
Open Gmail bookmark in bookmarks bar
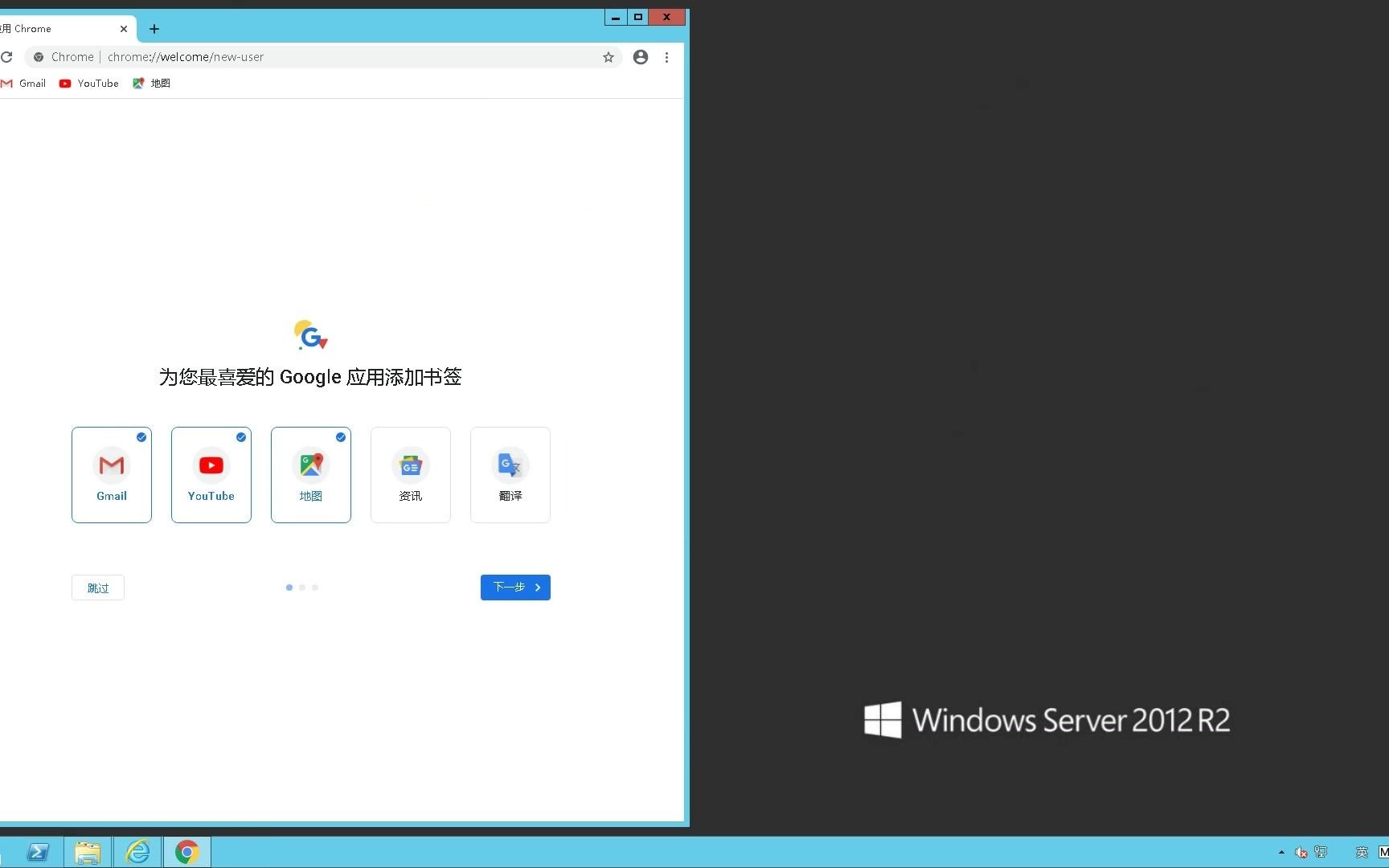23,84
